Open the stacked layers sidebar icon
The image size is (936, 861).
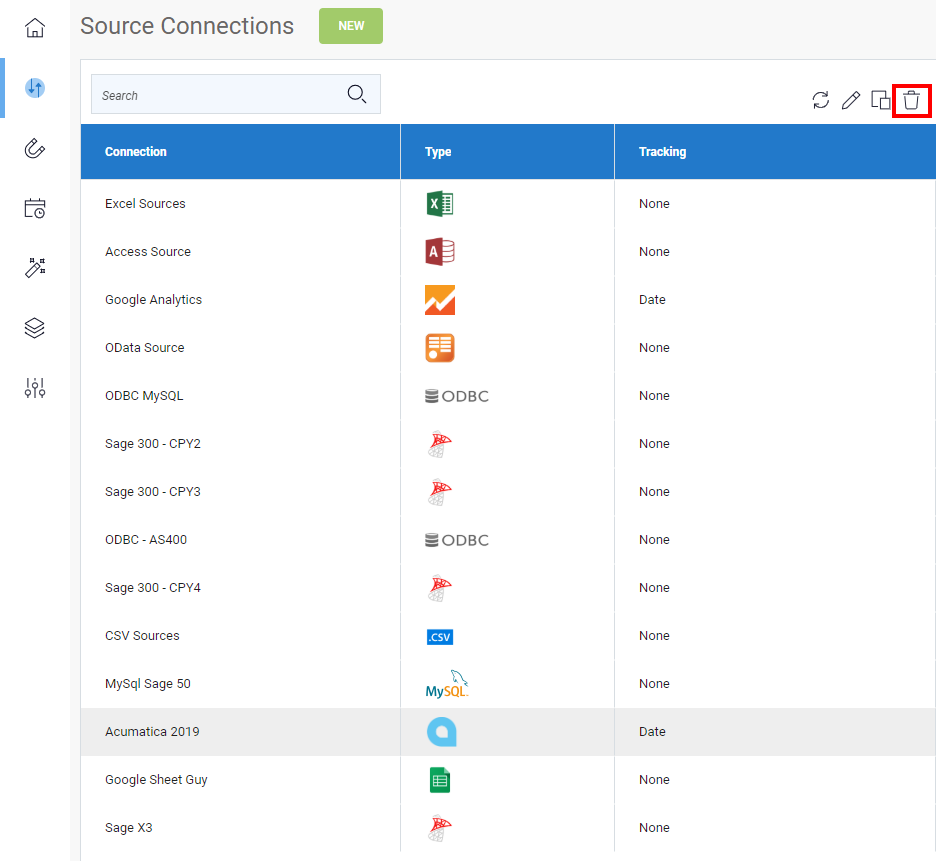click(x=35, y=328)
